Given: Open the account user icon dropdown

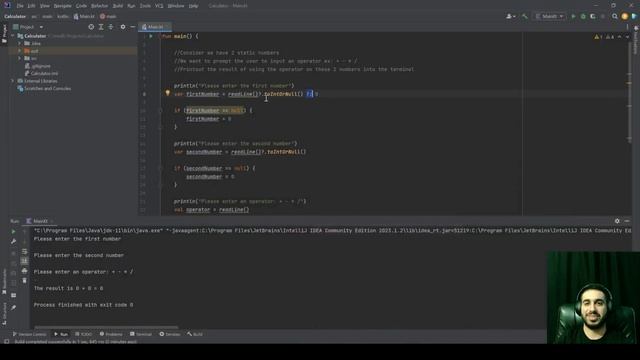Looking at the screenshot, I should [511, 16].
